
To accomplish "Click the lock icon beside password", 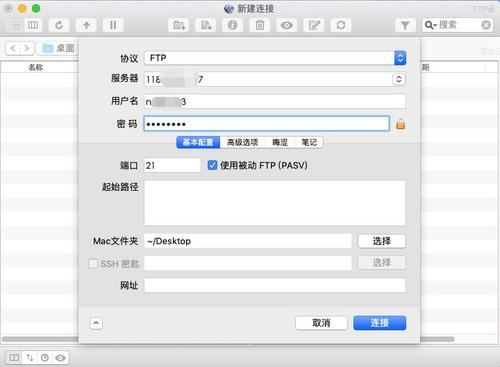I will coord(401,124).
